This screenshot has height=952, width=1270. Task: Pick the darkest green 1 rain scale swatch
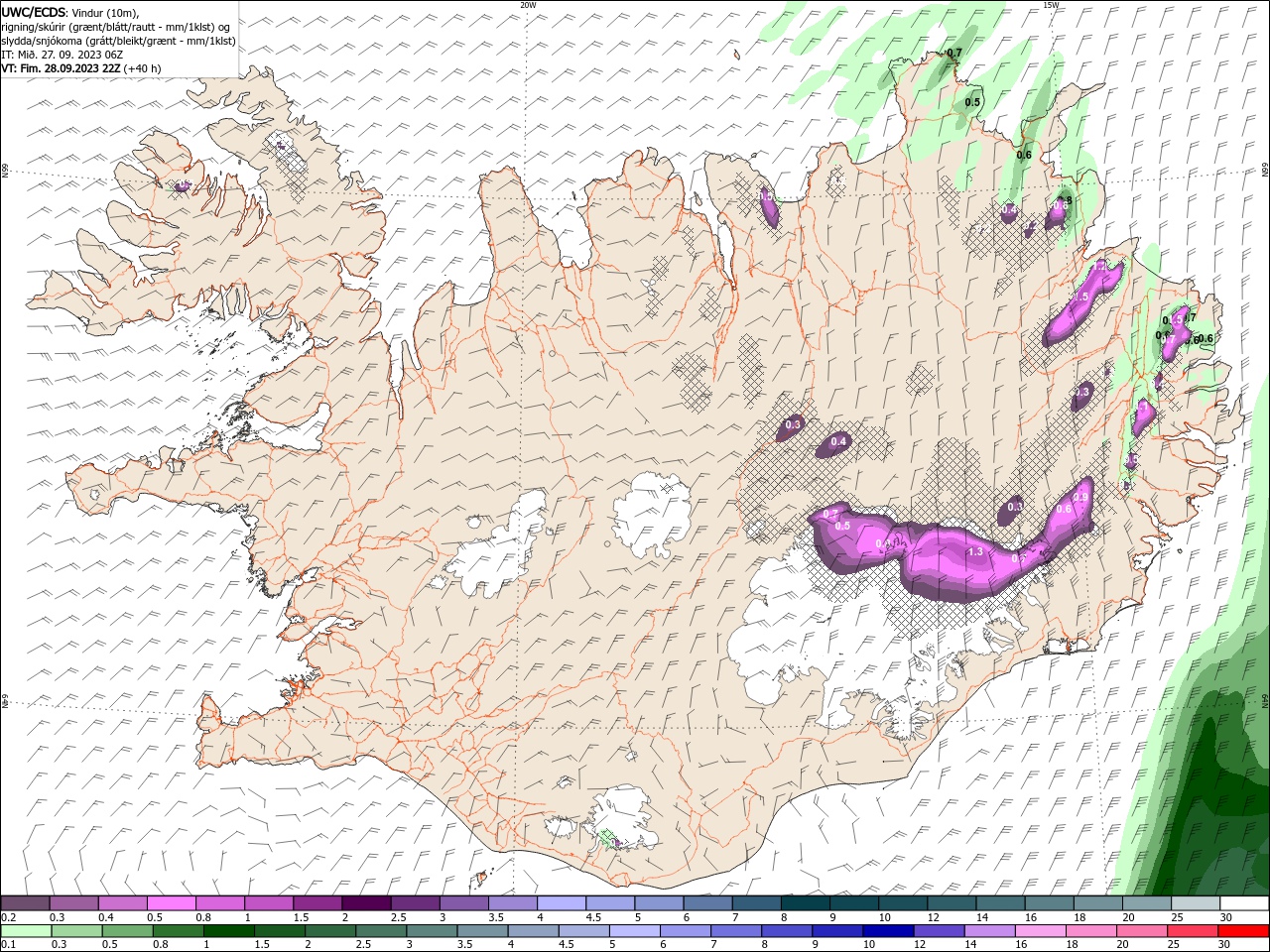(x=228, y=931)
